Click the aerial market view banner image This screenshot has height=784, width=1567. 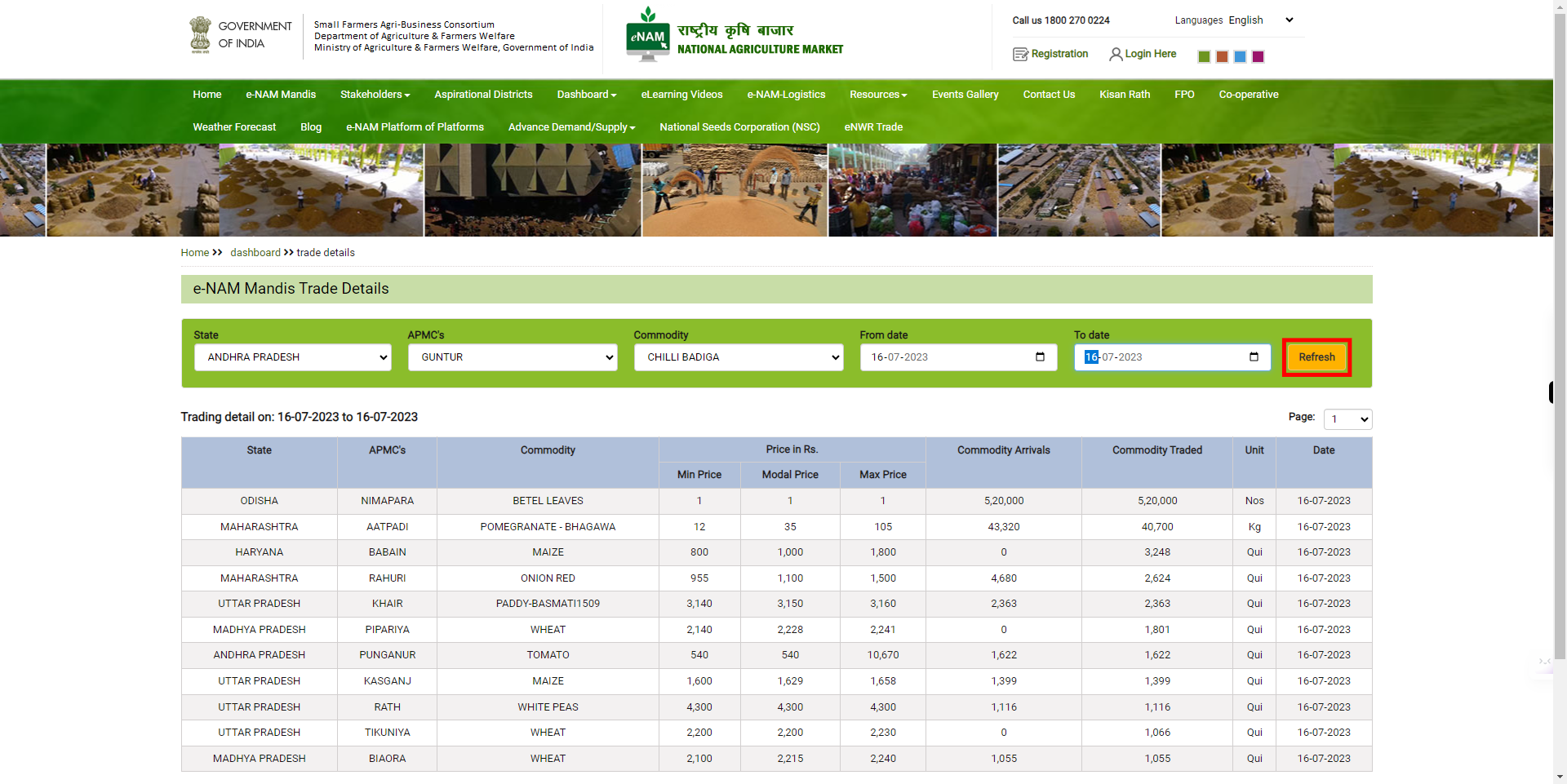click(1079, 190)
